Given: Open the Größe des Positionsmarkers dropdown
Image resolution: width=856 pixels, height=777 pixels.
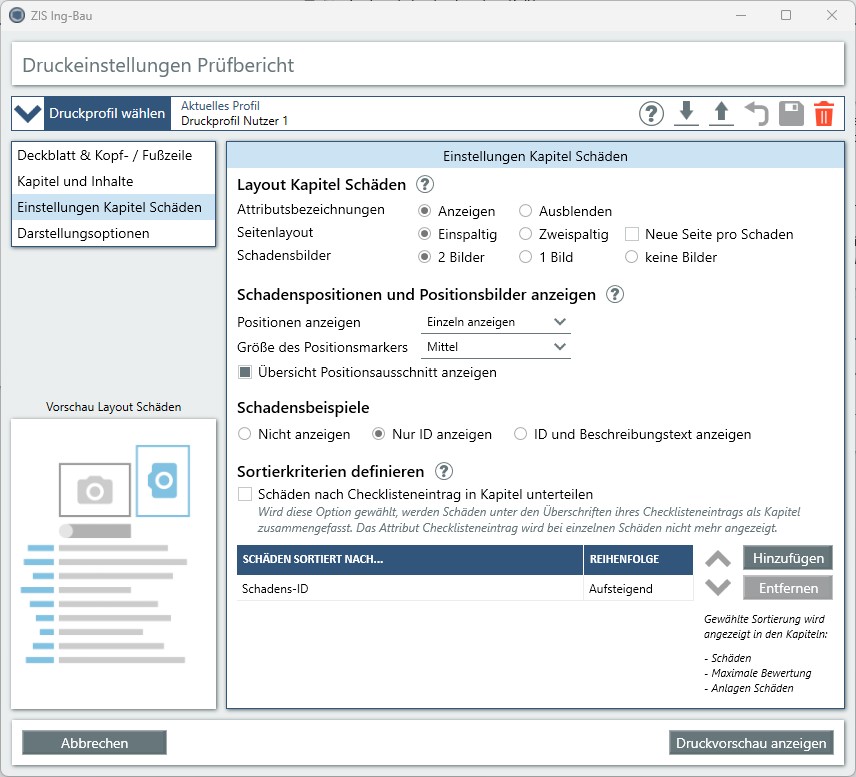Looking at the screenshot, I should 494,347.
